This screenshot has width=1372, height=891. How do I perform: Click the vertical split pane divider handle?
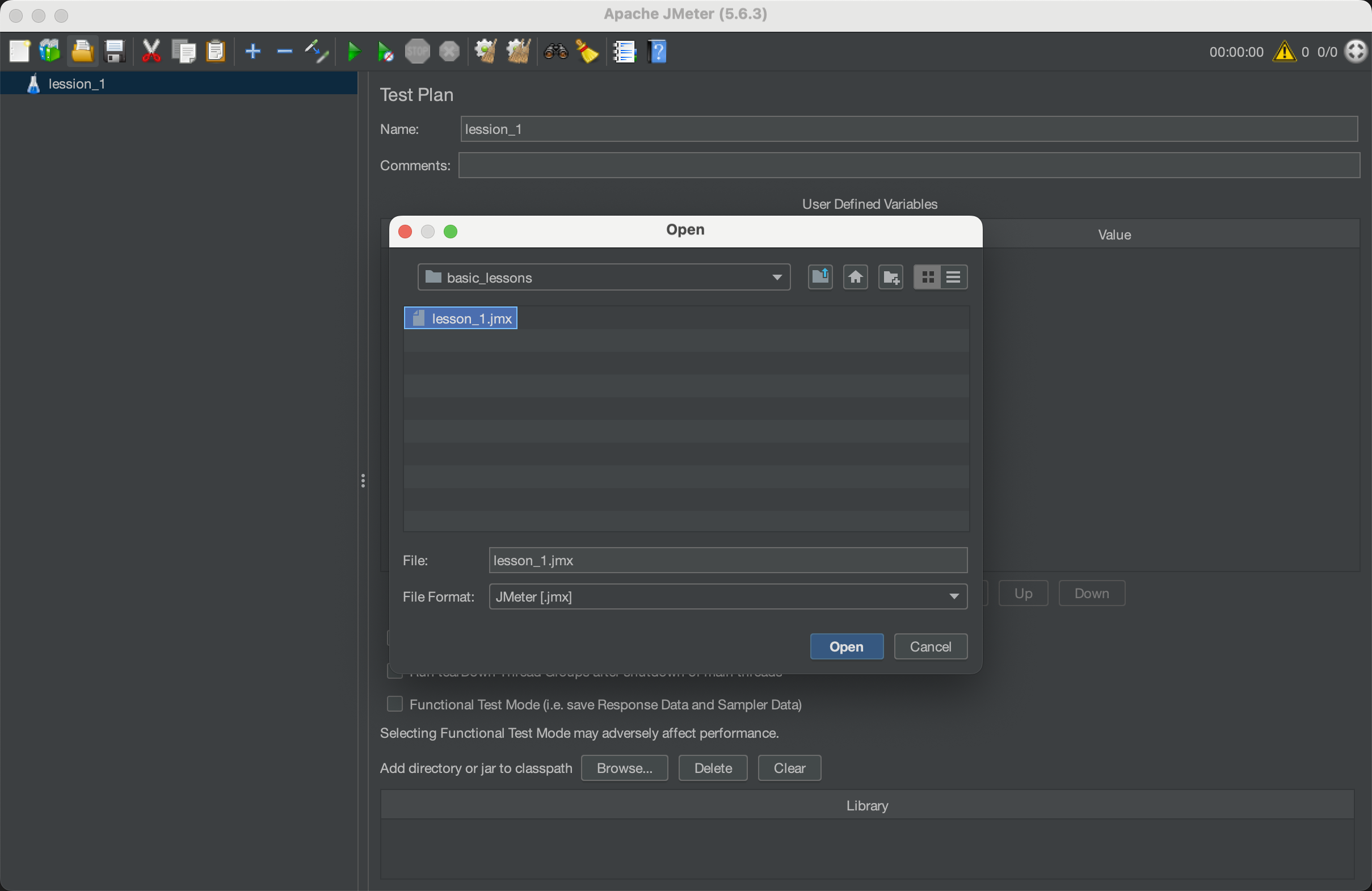click(x=363, y=481)
